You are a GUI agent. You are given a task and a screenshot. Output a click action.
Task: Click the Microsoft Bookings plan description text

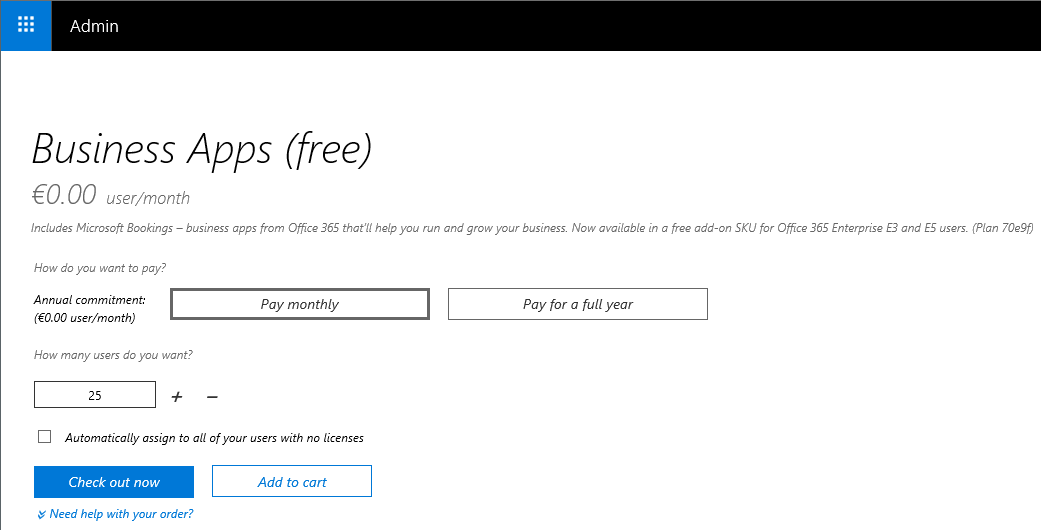coord(532,228)
